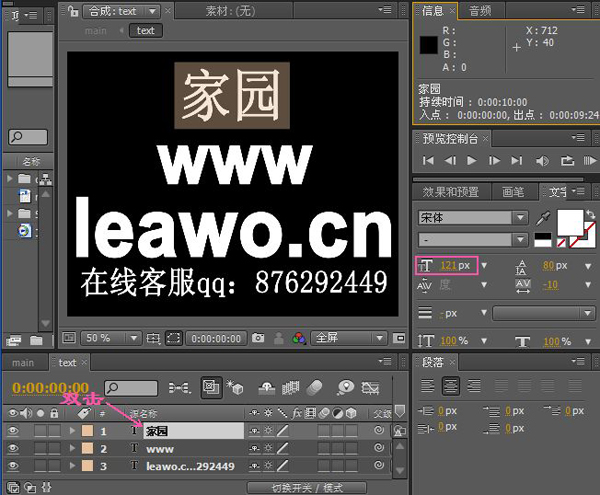Toggle solo switch for layer 1 家园
600x495 pixels.
click(x=40, y=431)
